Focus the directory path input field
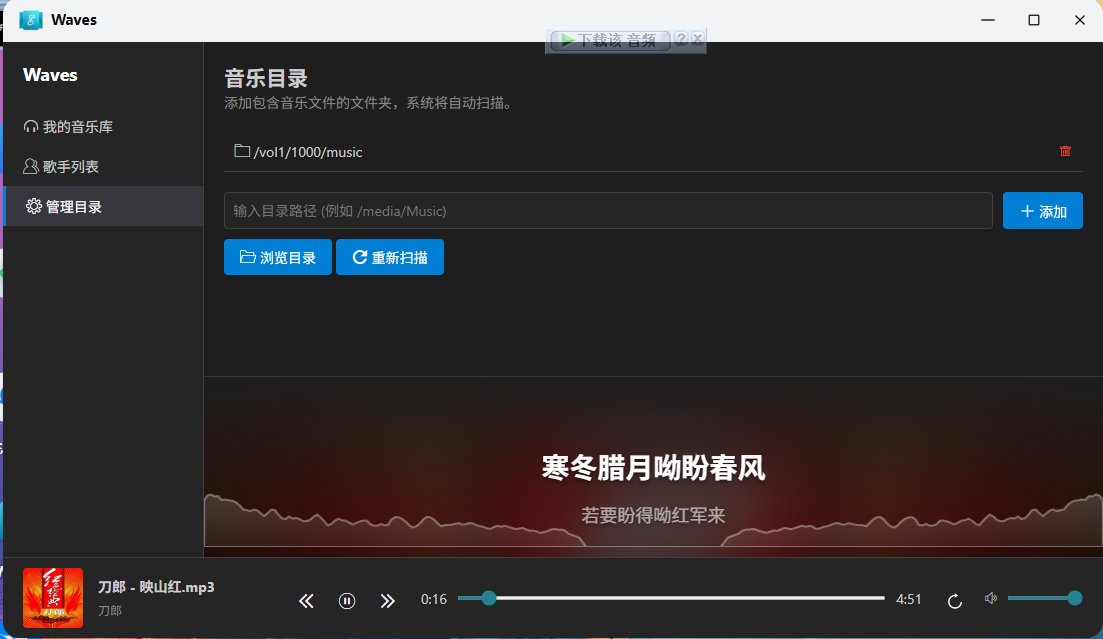The height and width of the screenshot is (639, 1103). pyautogui.click(x=608, y=210)
